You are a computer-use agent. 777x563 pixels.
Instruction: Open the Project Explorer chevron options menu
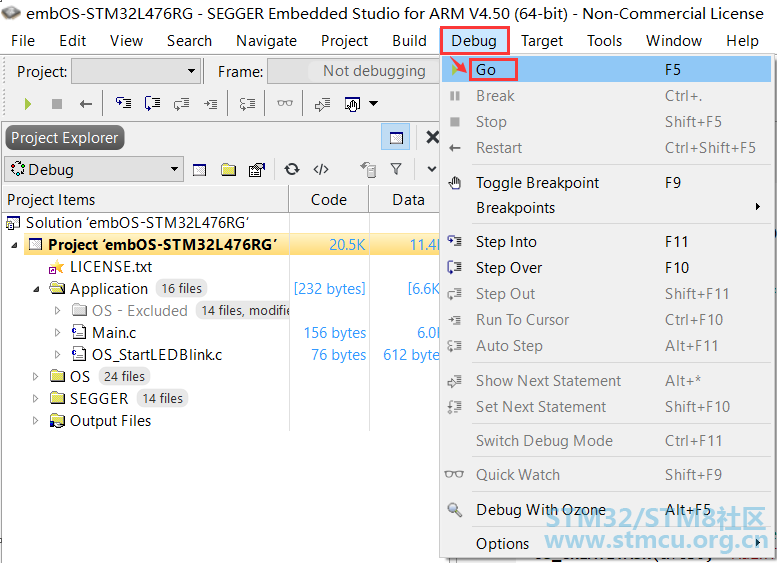tap(432, 169)
